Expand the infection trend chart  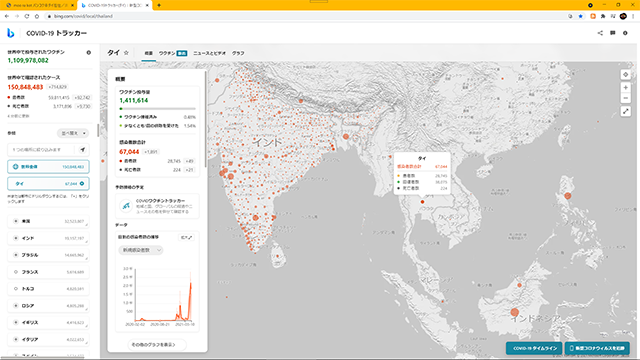pyautogui.click(x=187, y=237)
